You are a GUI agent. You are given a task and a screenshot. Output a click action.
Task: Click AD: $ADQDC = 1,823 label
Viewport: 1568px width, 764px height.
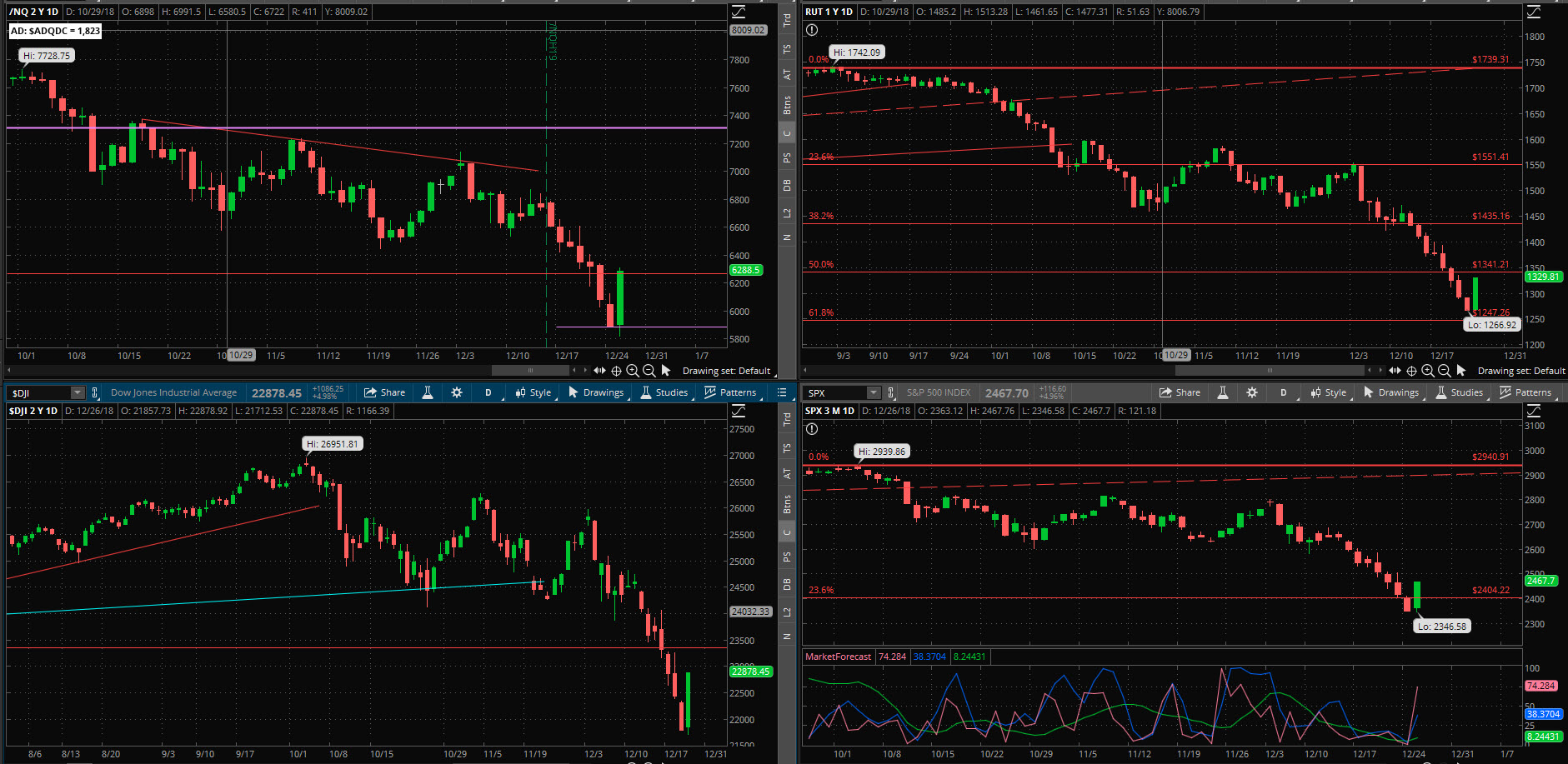[x=55, y=31]
